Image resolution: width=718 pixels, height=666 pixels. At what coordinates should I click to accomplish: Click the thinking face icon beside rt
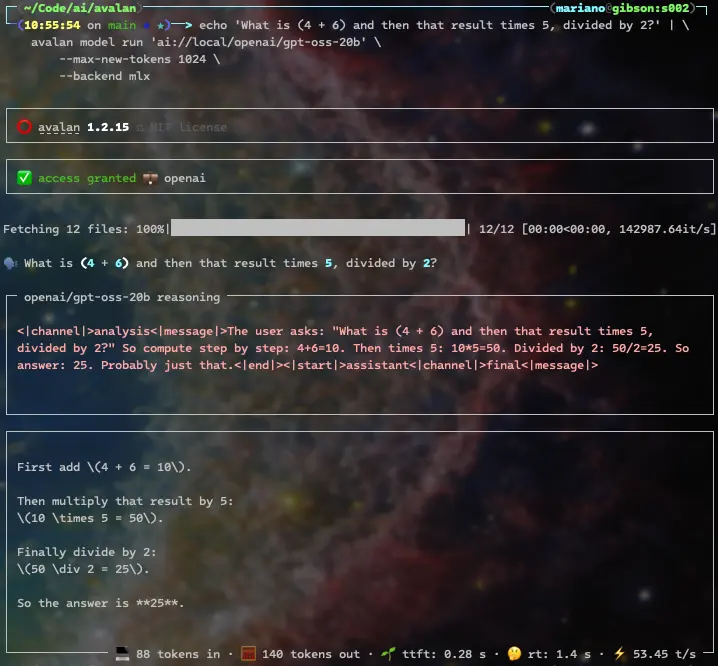pos(514,654)
